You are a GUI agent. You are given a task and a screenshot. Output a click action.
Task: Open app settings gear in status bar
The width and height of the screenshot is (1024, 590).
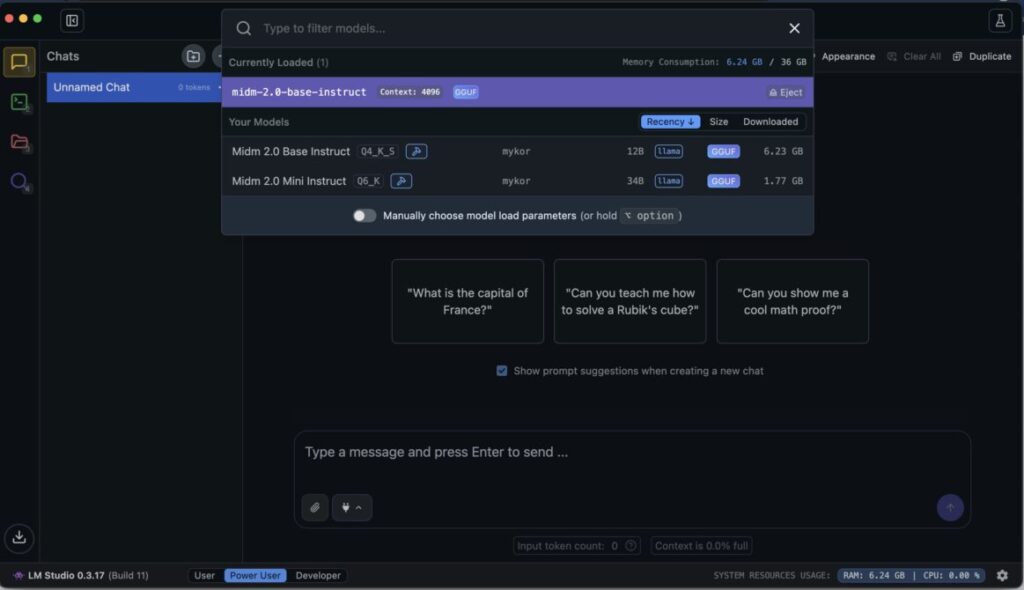[1002, 575]
